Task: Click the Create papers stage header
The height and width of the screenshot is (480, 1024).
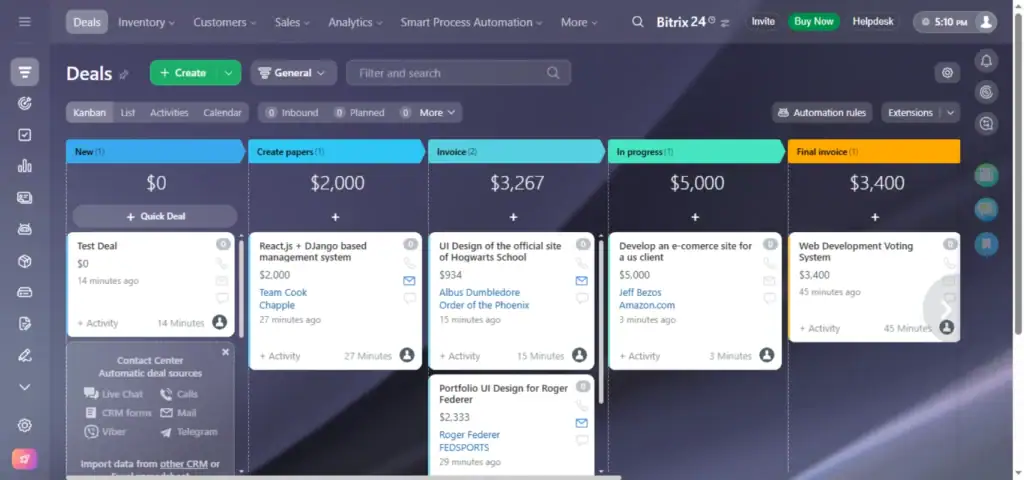Action: point(336,152)
